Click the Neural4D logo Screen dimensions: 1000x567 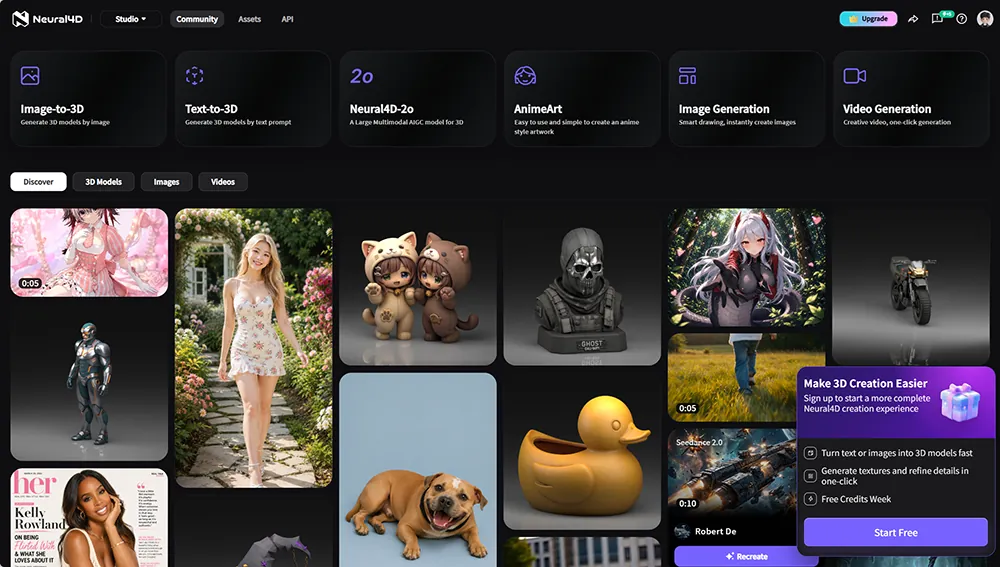(x=47, y=19)
